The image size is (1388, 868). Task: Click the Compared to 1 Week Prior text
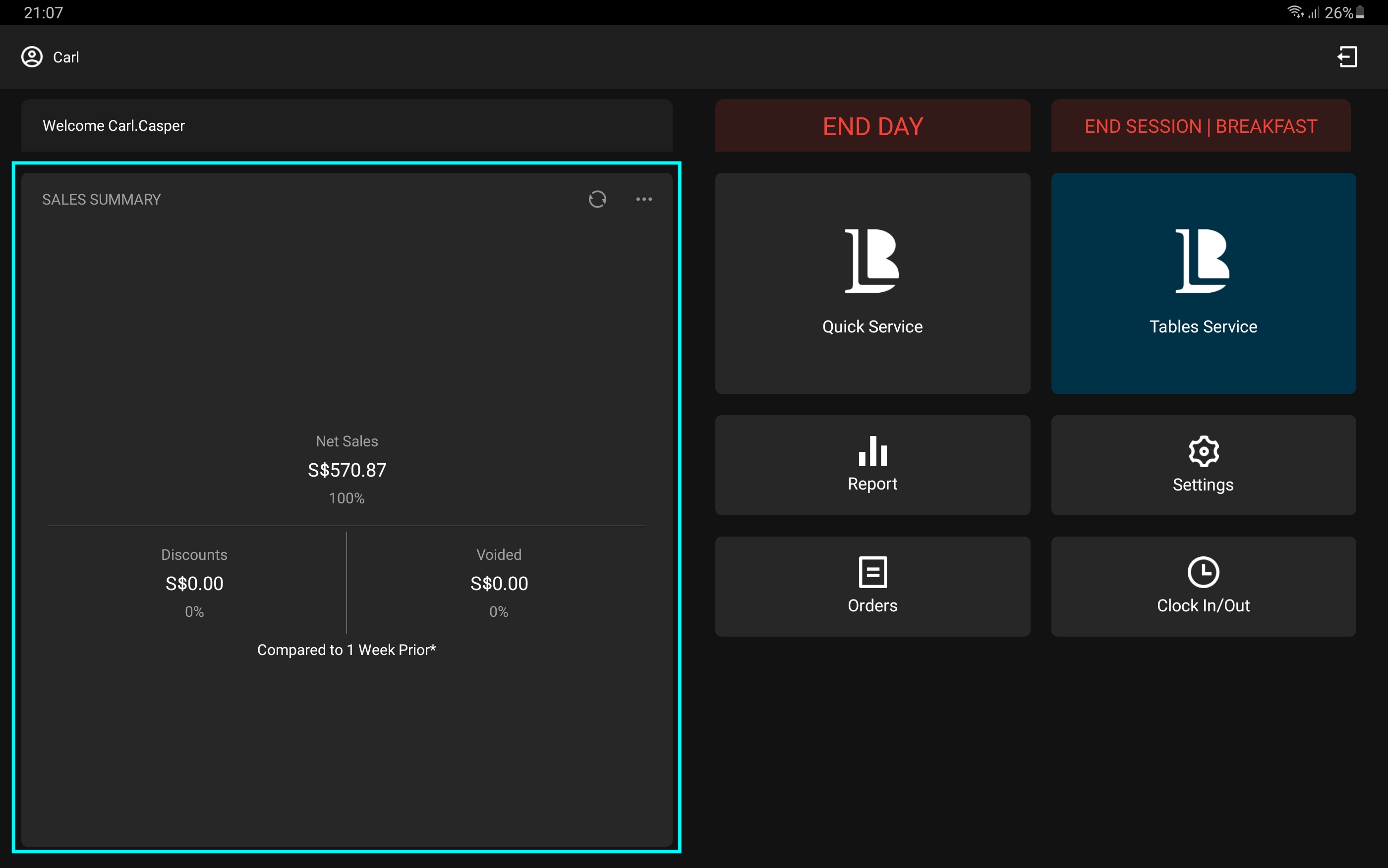point(347,650)
